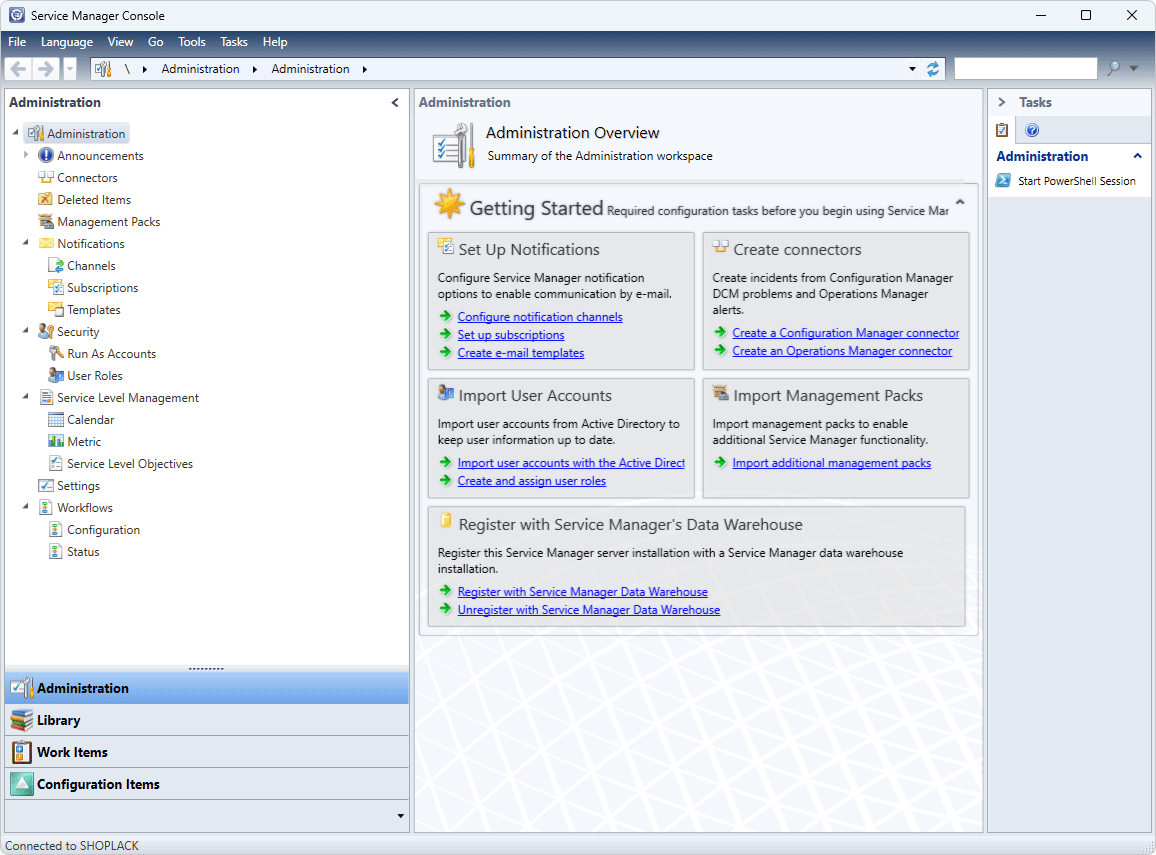Click the Run As Accounts key icon
The image size is (1156, 855).
55,354
